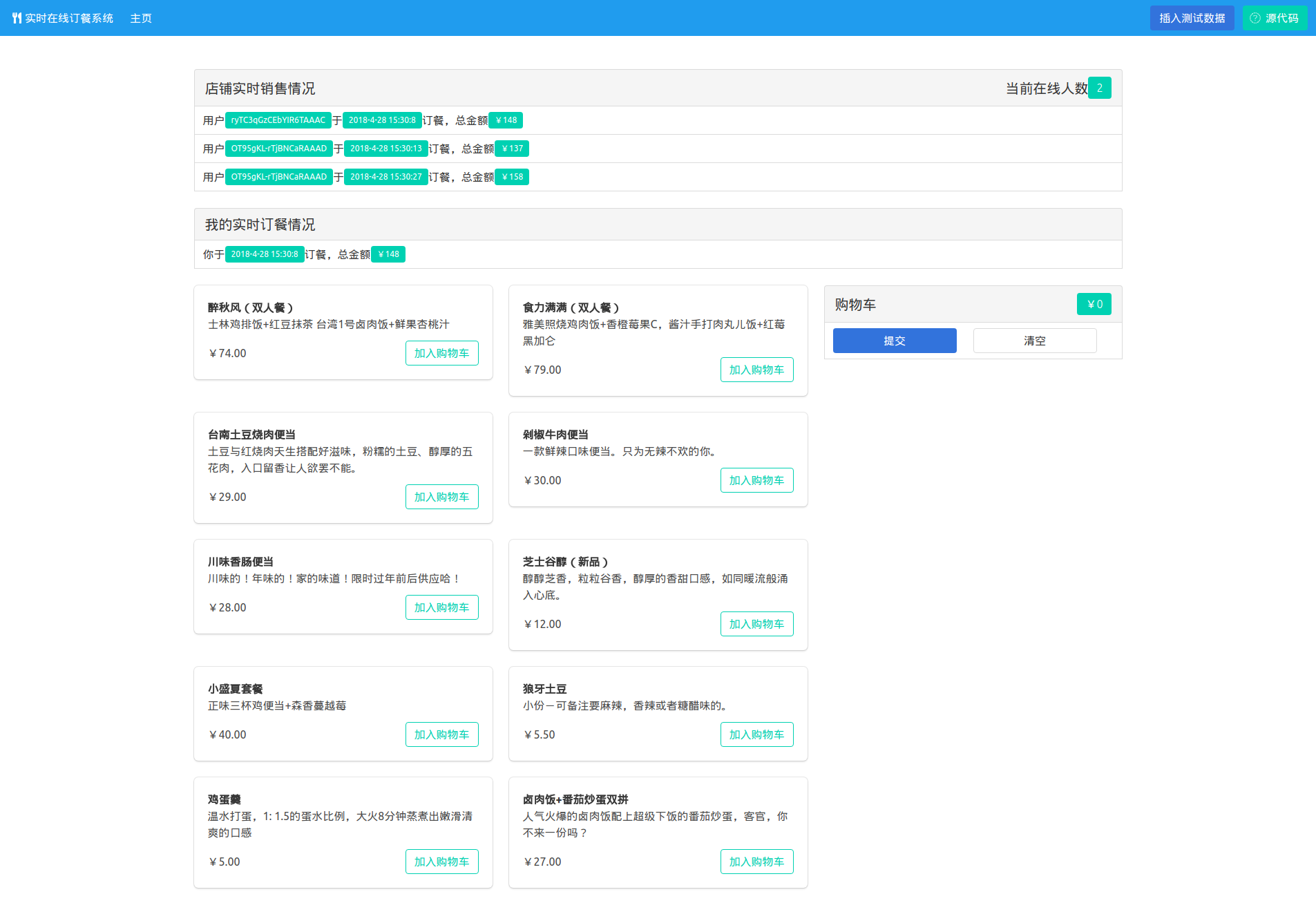Add 芝士谷醇（新品） to cart
This screenshot has width=1316, height=921.
(x=757, y=624)
